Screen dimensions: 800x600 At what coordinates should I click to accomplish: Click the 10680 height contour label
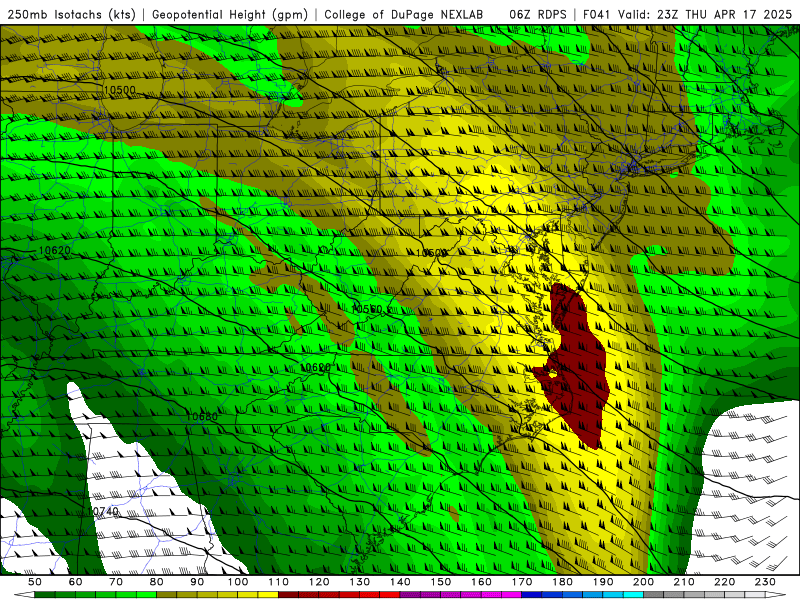coord(202,417)
